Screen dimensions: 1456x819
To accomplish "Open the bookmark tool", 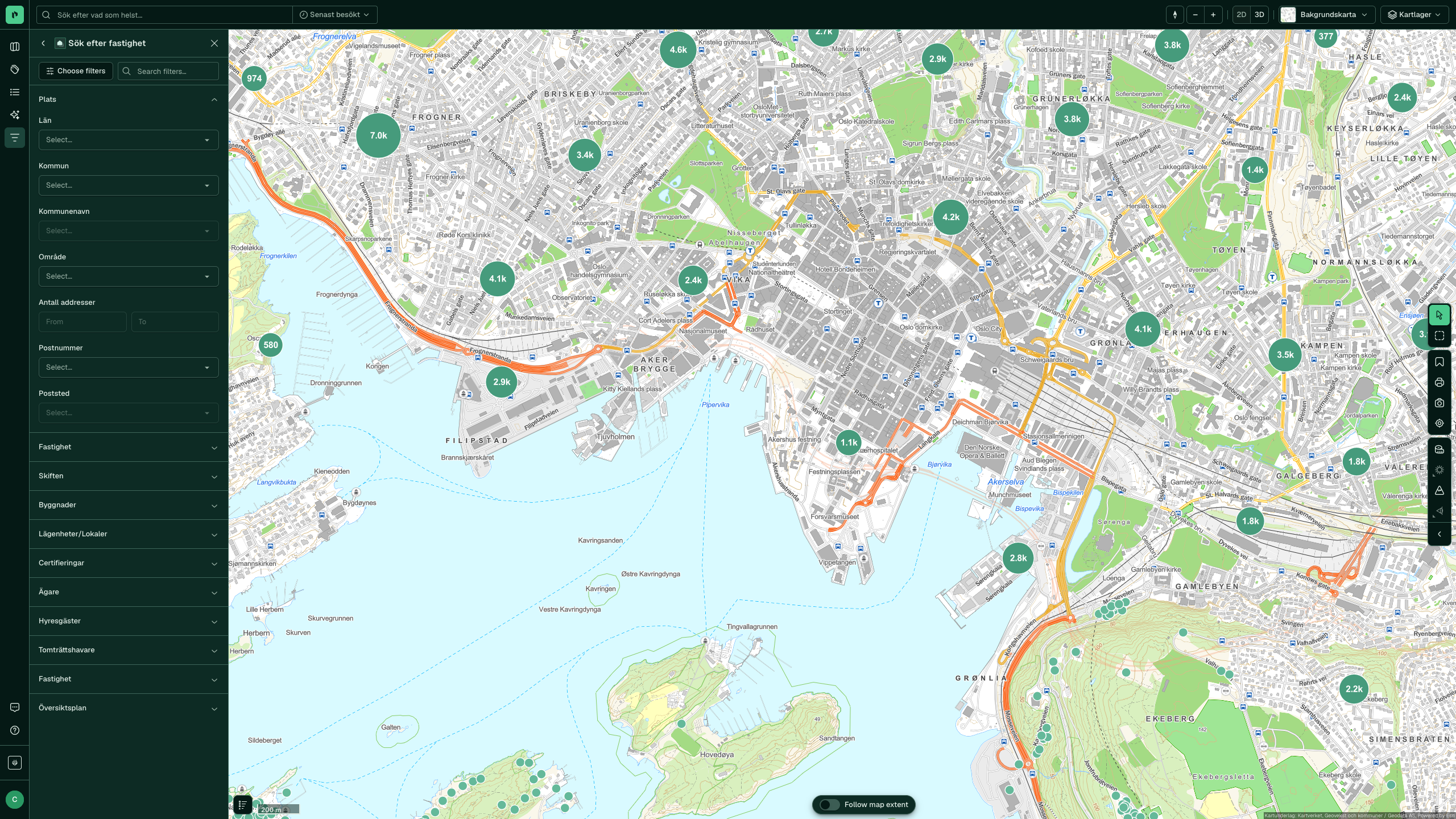I will pyautogui.click(x=1439, y=362).
